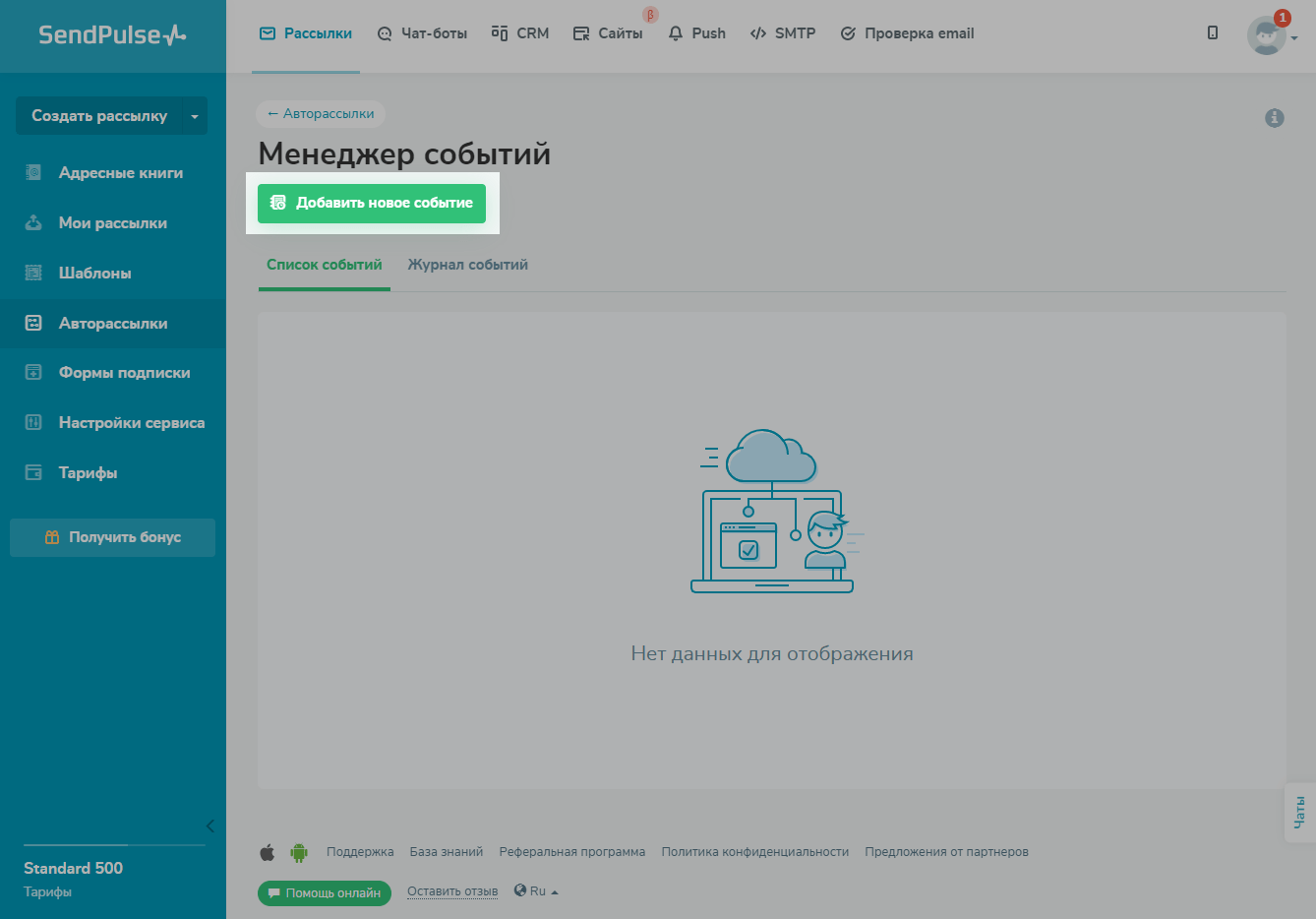Switch to the Журнал событий tab
1316x919 pixels.
(467, 265)
